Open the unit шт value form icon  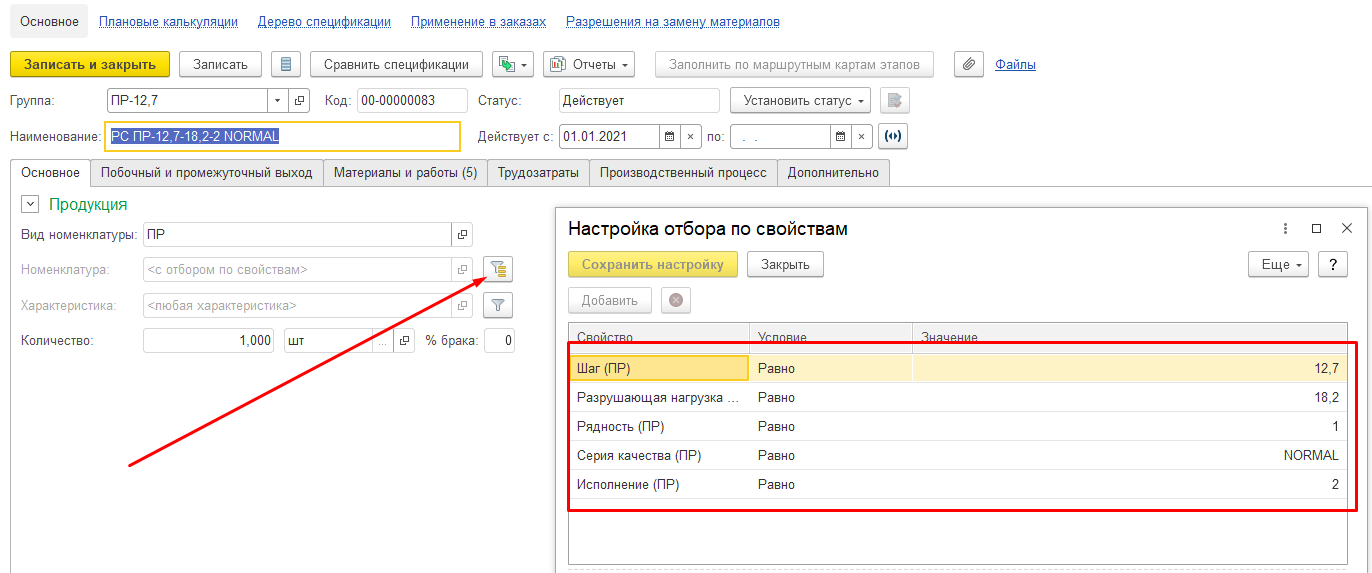(x=405, y=341)
